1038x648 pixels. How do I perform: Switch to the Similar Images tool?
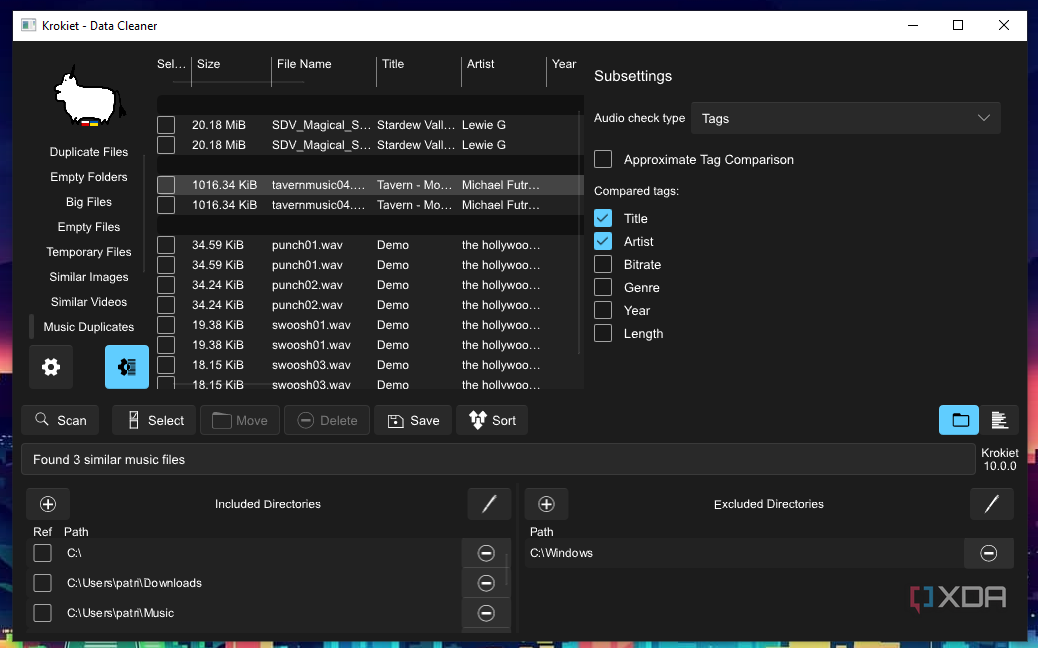pyautogui.click(x=89, y=277)
